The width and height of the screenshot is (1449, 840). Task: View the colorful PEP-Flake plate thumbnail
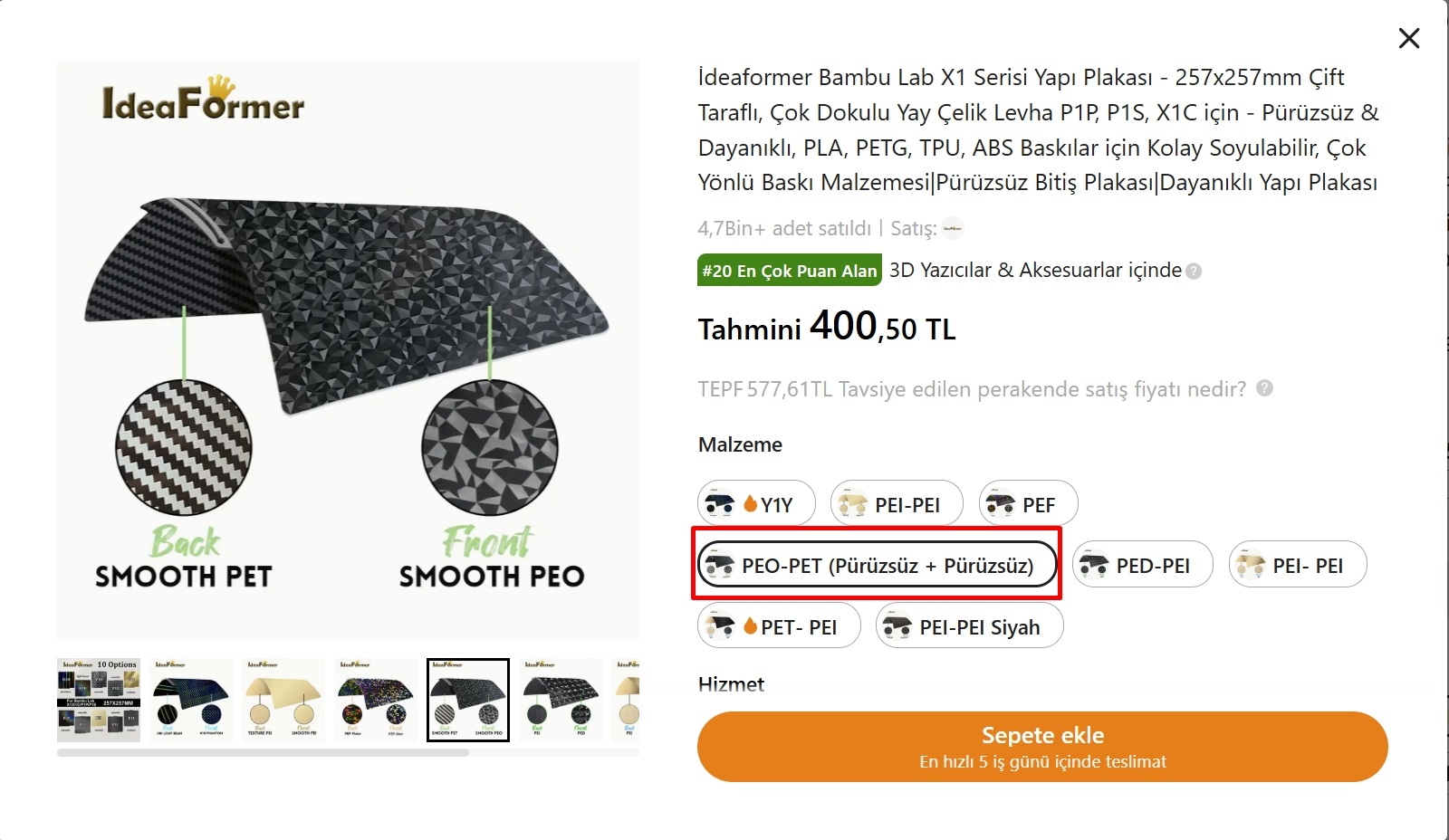[376, 700]
